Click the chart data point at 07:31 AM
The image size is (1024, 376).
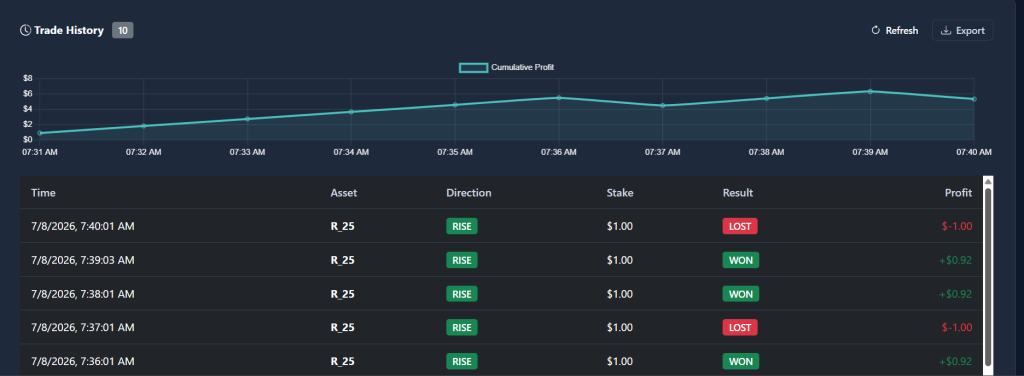tap(40, 133)
